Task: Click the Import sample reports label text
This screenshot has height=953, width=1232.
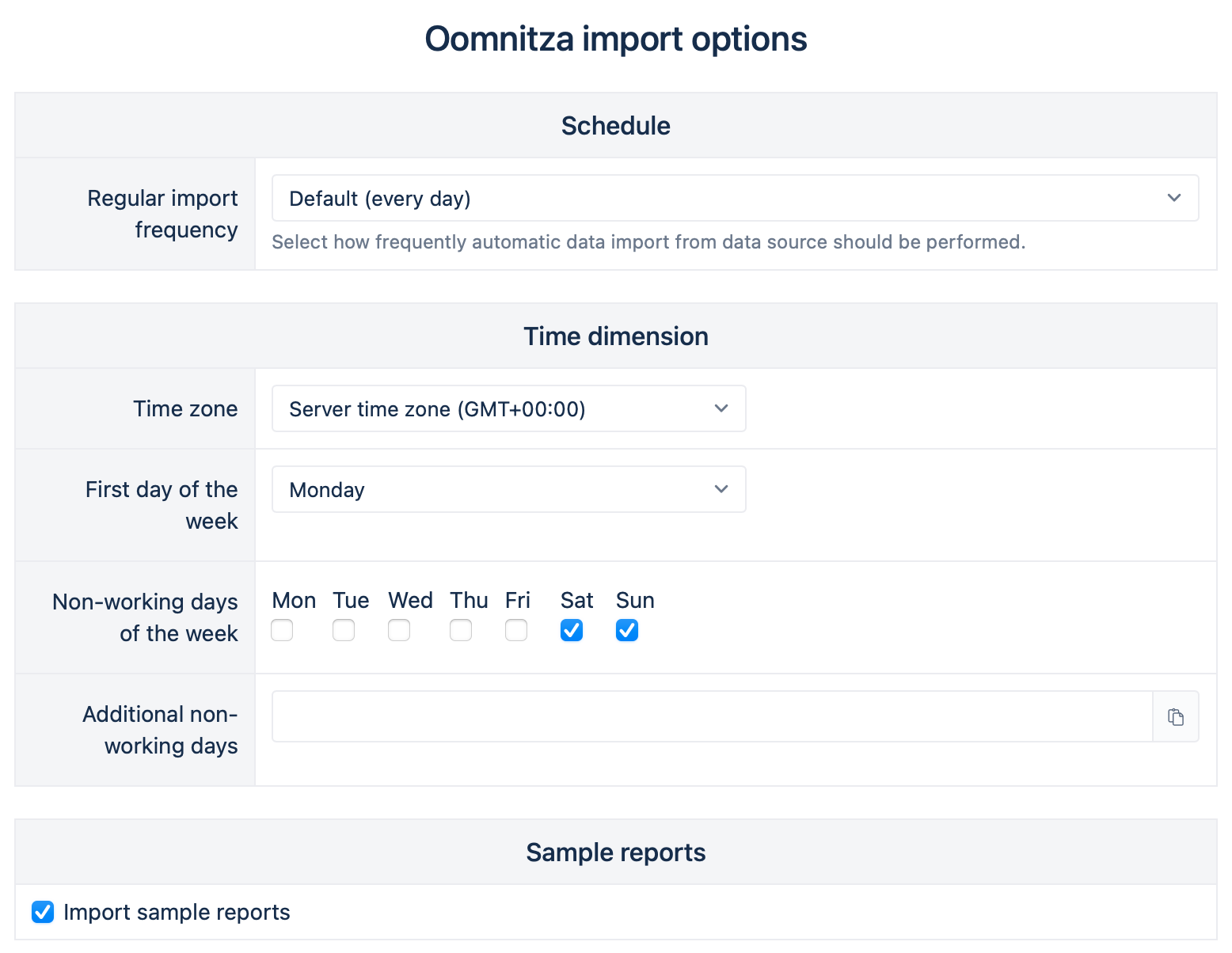Action: coord(177,912)
